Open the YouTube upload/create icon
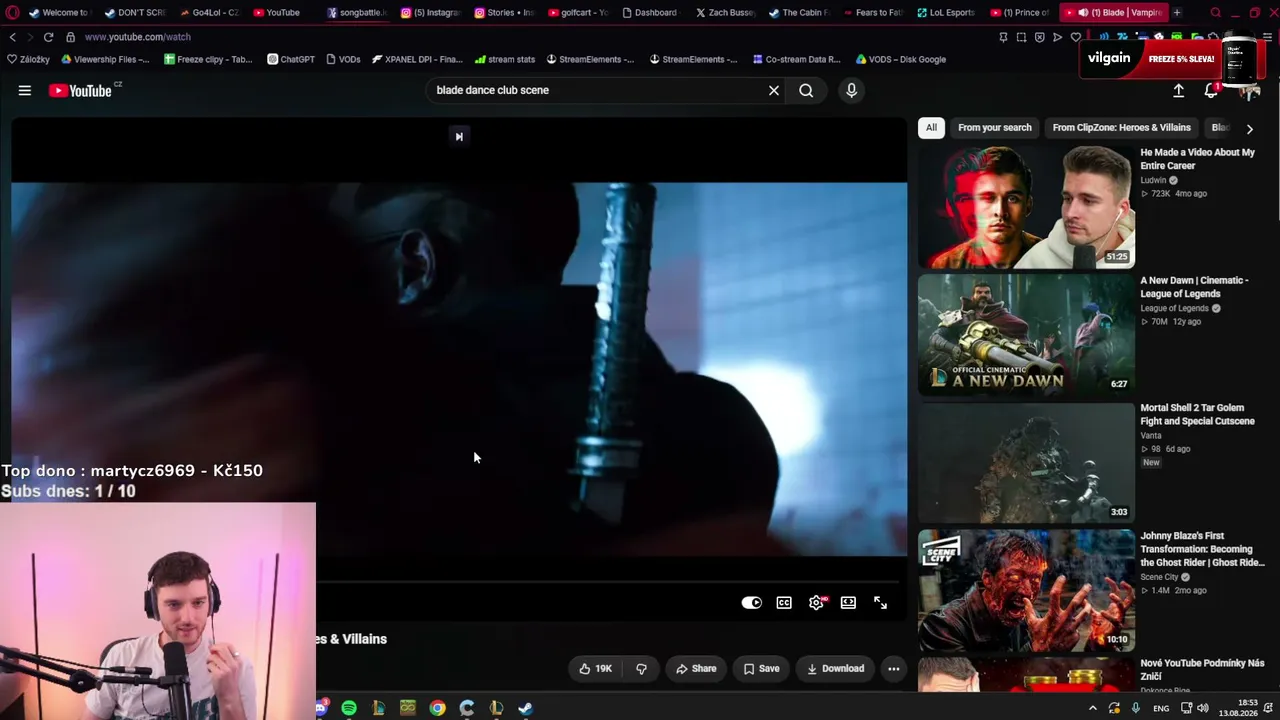Viewport: 1280px width, 720px height. [x=1178, y=90]
